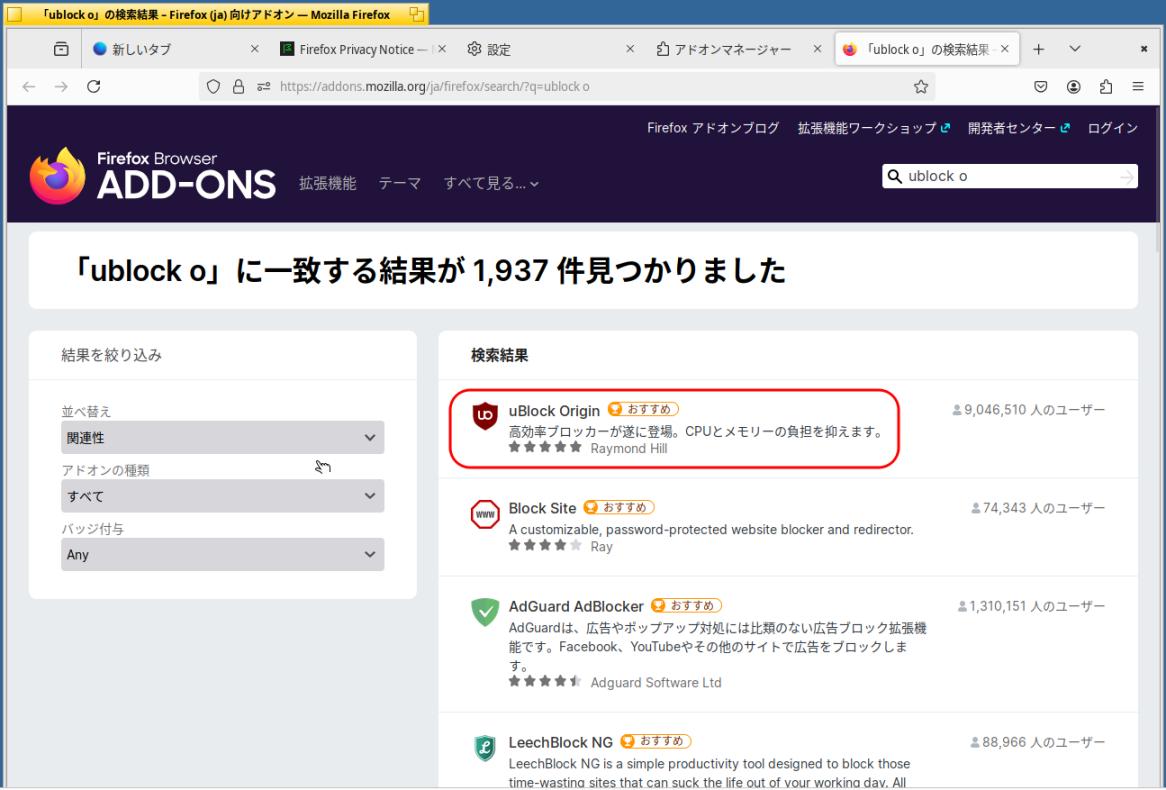Screen dimensions: 1166x790
Task: Click the uBlock Origin shield icon
Action: click(x=485, y=416)
